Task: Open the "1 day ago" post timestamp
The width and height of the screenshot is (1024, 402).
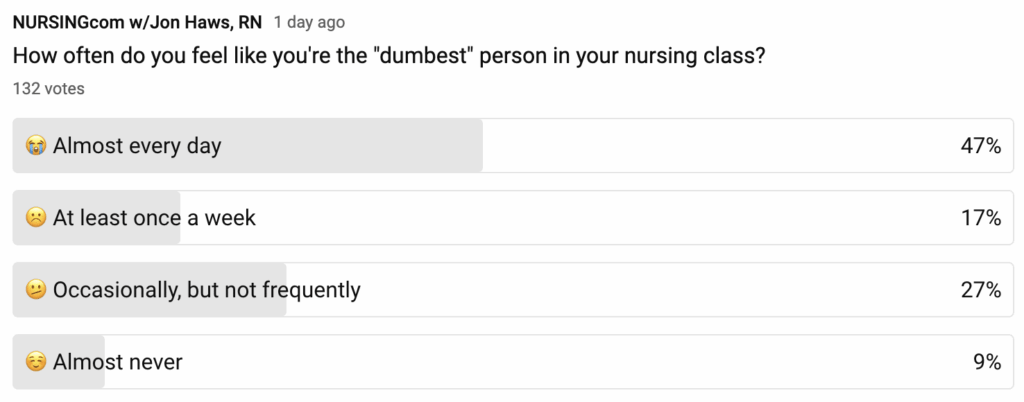Action: click(x=309, y=22)
